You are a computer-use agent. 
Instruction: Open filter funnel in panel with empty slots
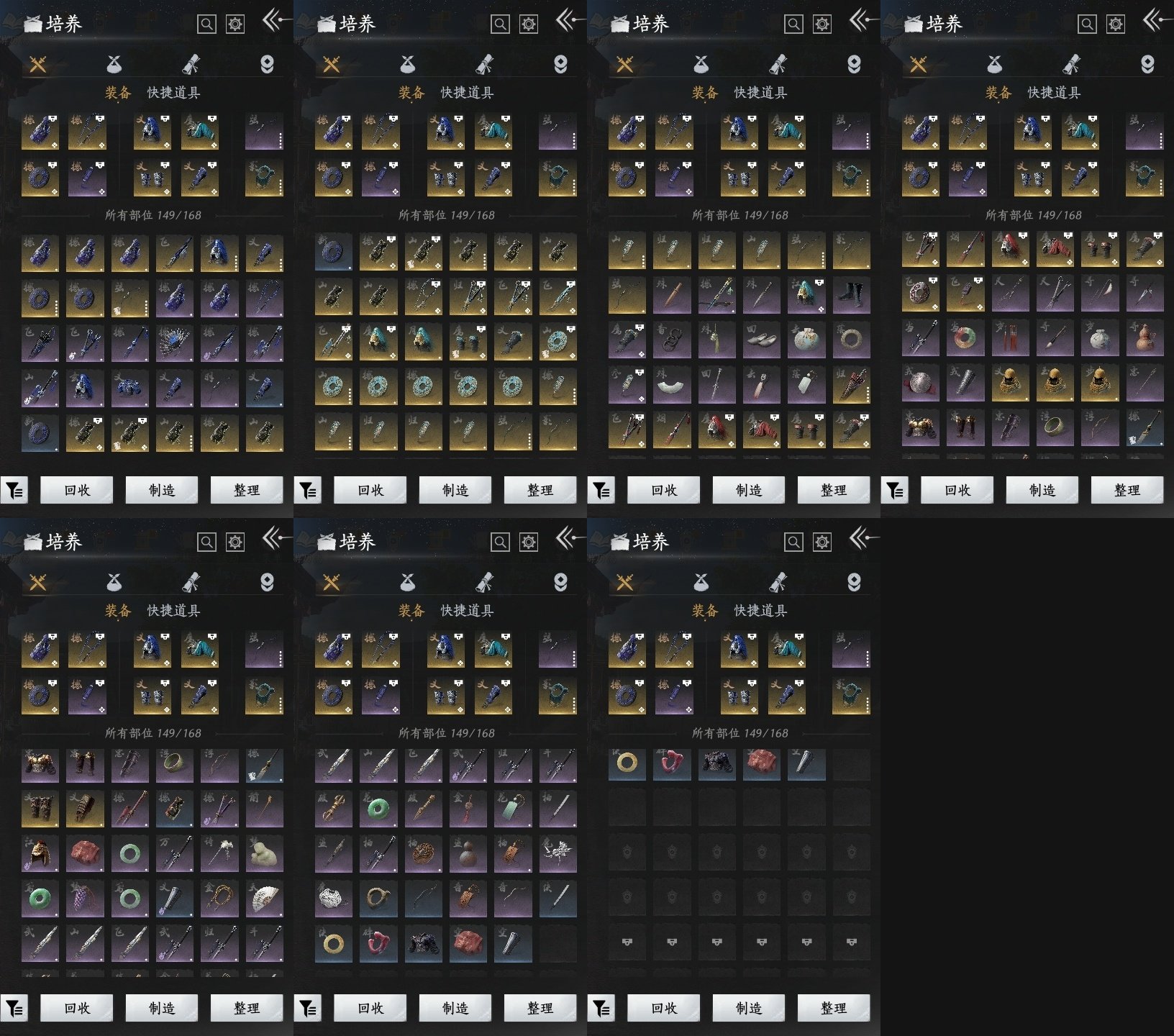pos(601,1009)
